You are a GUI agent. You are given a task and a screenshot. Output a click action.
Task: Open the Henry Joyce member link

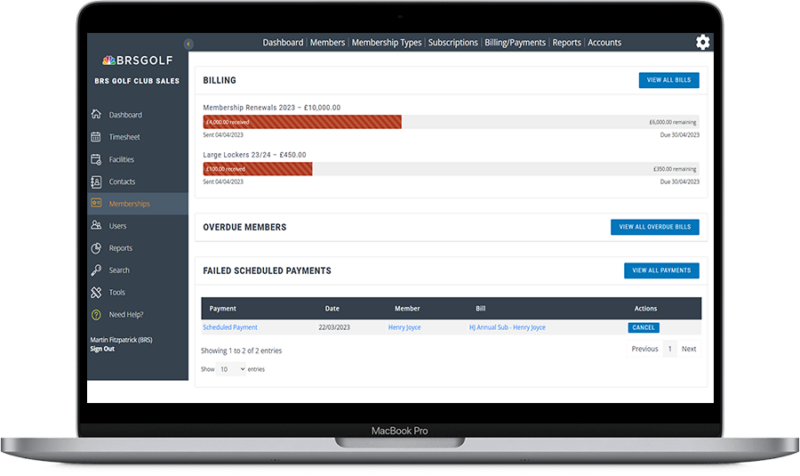pos(404,327)
